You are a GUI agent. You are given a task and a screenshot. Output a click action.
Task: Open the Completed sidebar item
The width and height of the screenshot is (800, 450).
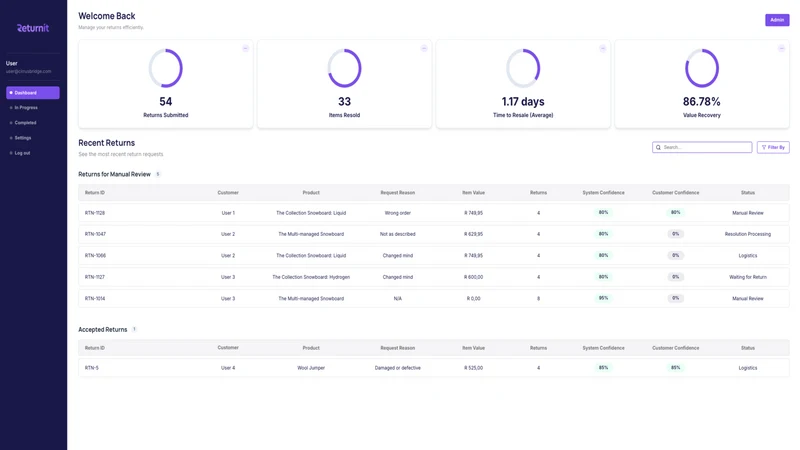[x=25, y=123]
